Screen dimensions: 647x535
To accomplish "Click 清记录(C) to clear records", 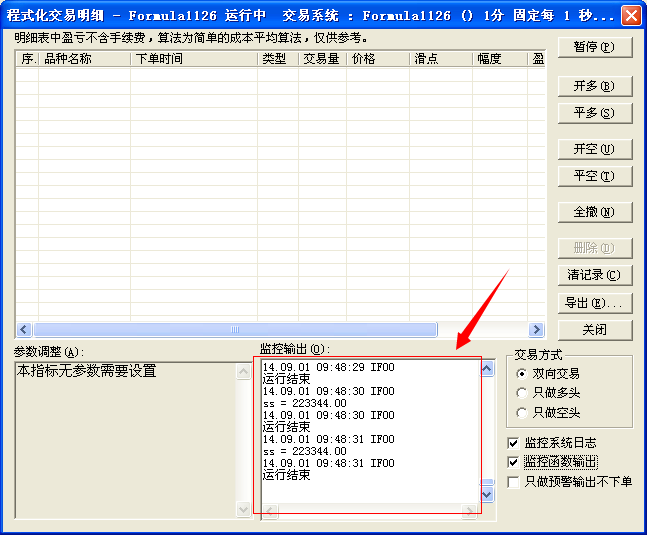I will [595, 275].
